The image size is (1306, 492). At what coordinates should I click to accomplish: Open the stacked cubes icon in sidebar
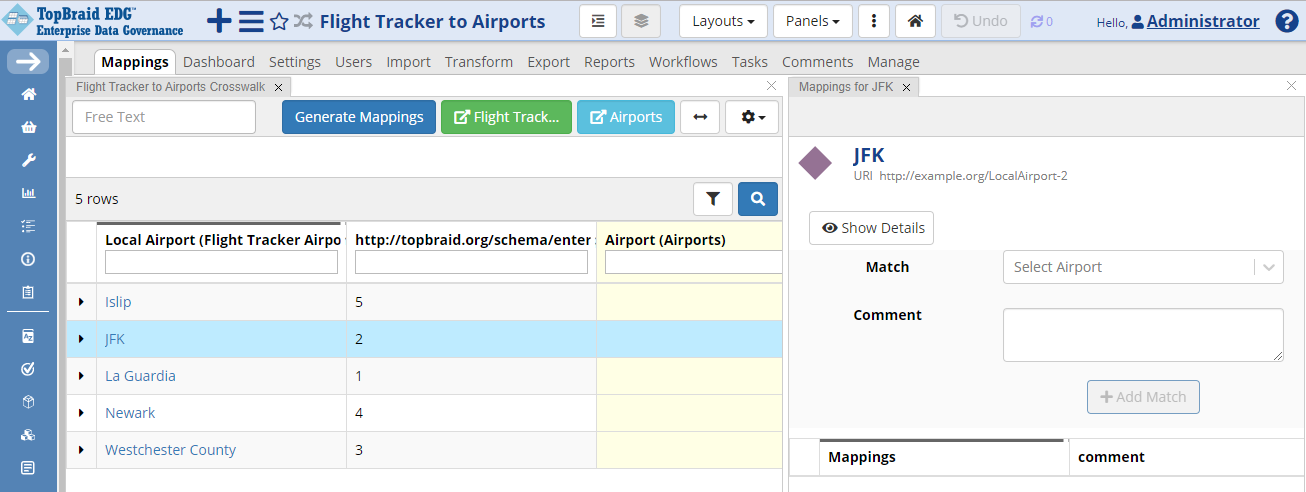[x=28, y=435]
